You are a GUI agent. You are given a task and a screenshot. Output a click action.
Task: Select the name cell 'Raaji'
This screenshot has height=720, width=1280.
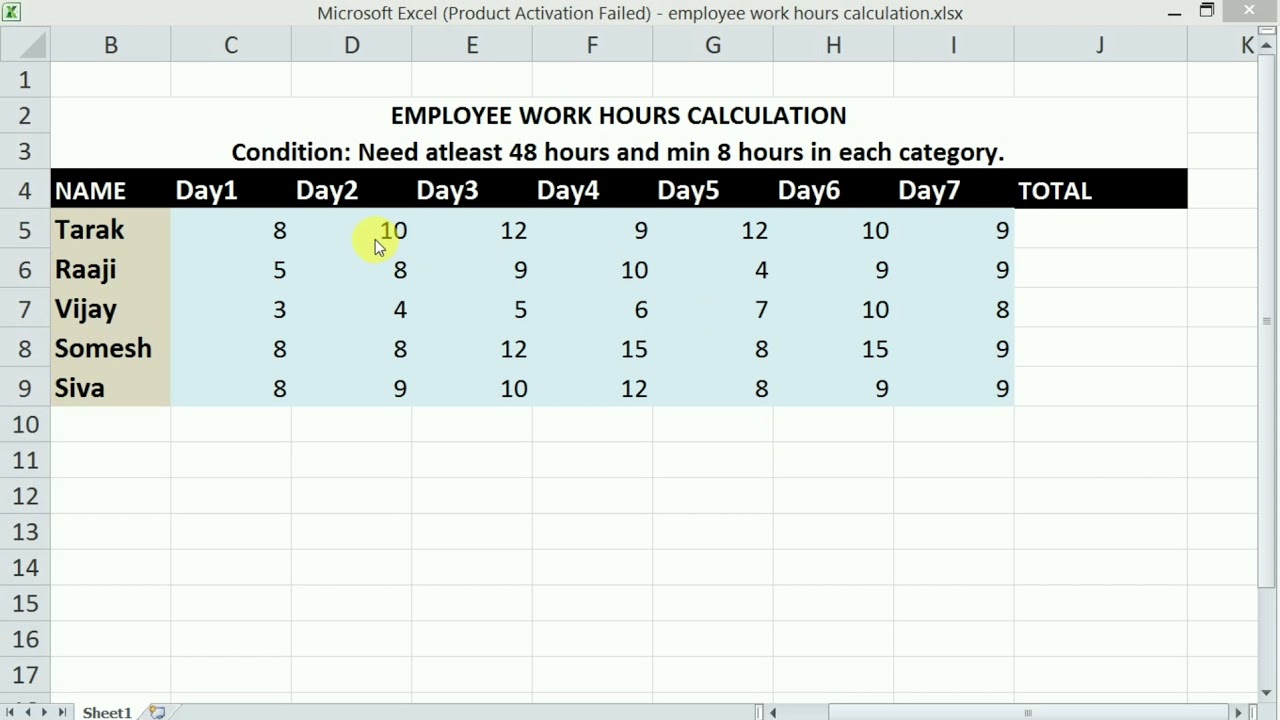(x=110, y=269)
